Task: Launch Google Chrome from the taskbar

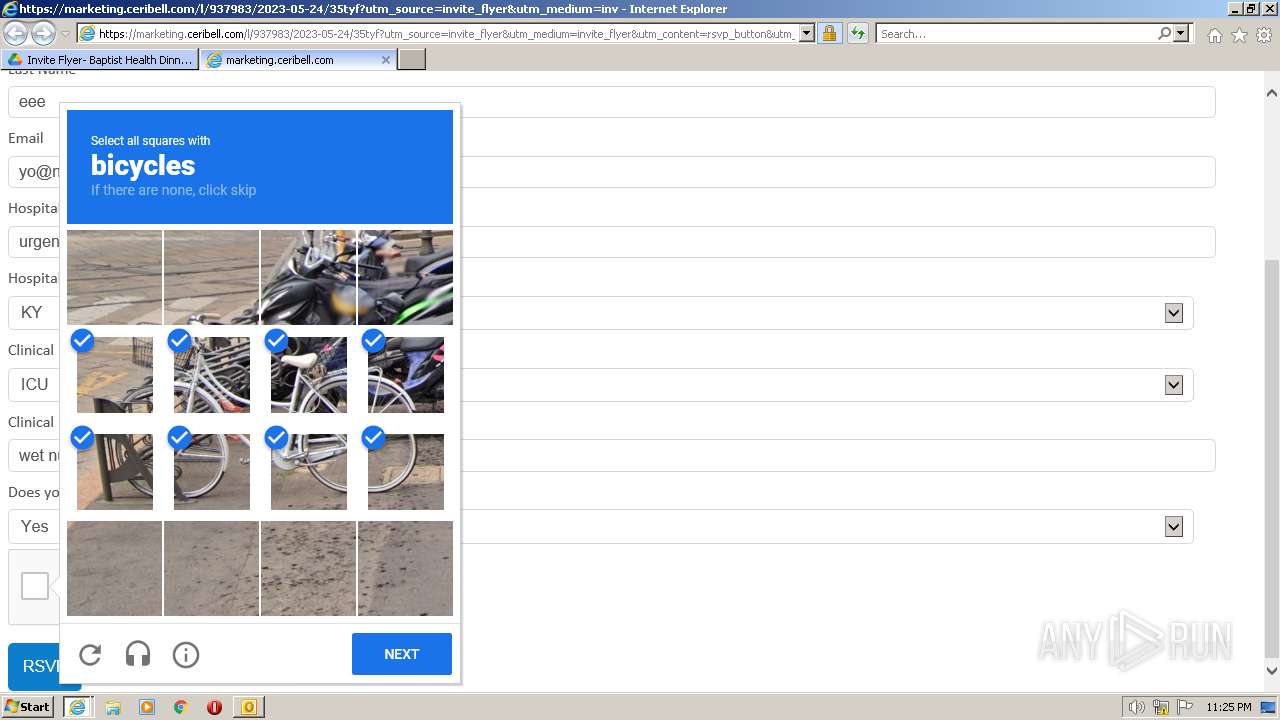Action: click(181, 707)
